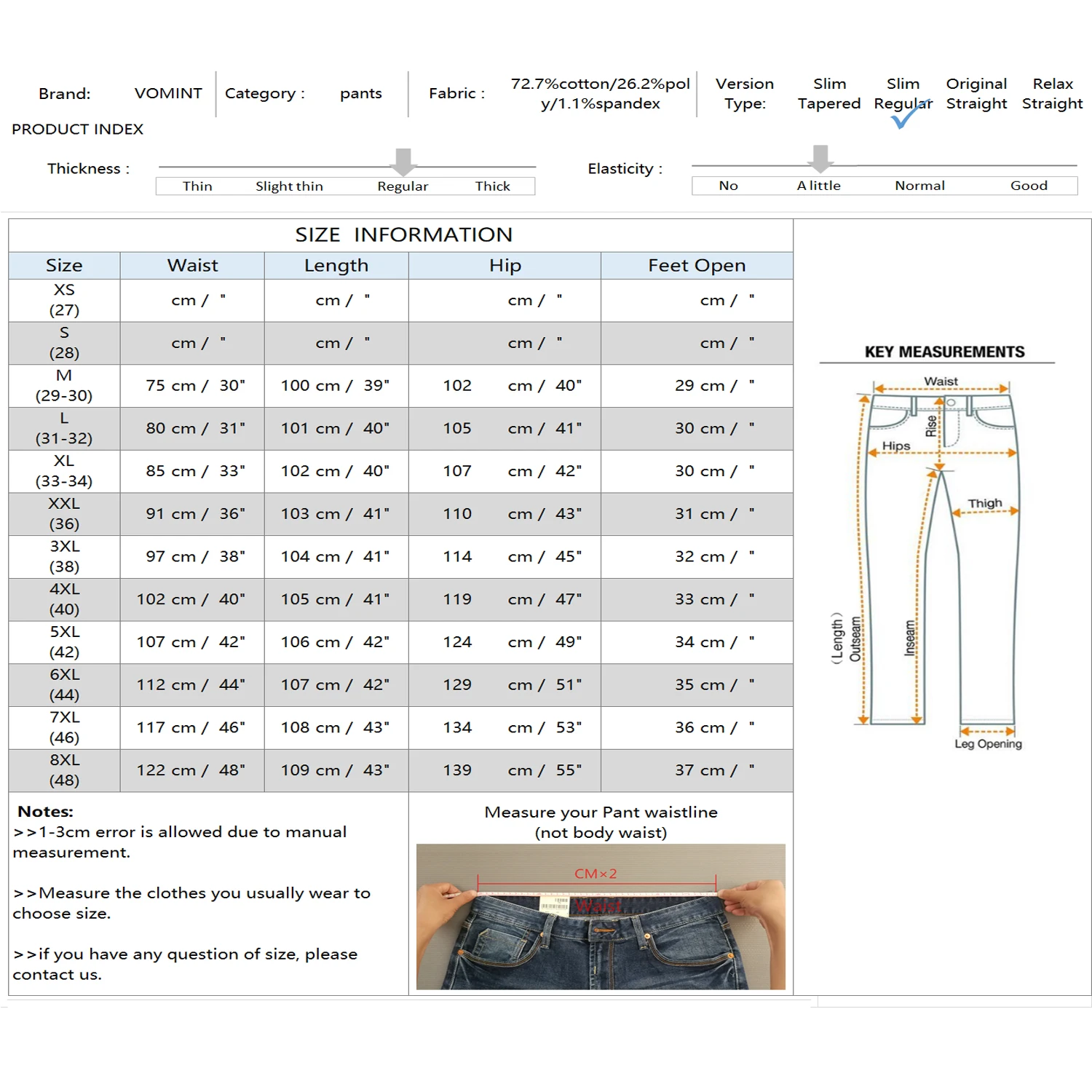
Task: Click the Waist column header
Action: pos(192,266)
